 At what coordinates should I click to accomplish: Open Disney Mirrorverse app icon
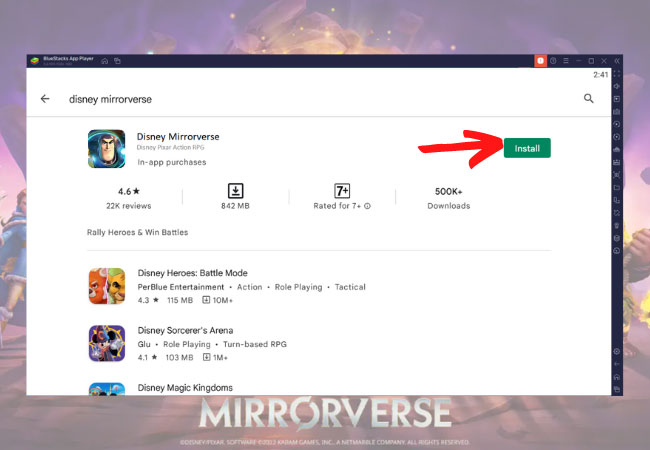(106, 148)
